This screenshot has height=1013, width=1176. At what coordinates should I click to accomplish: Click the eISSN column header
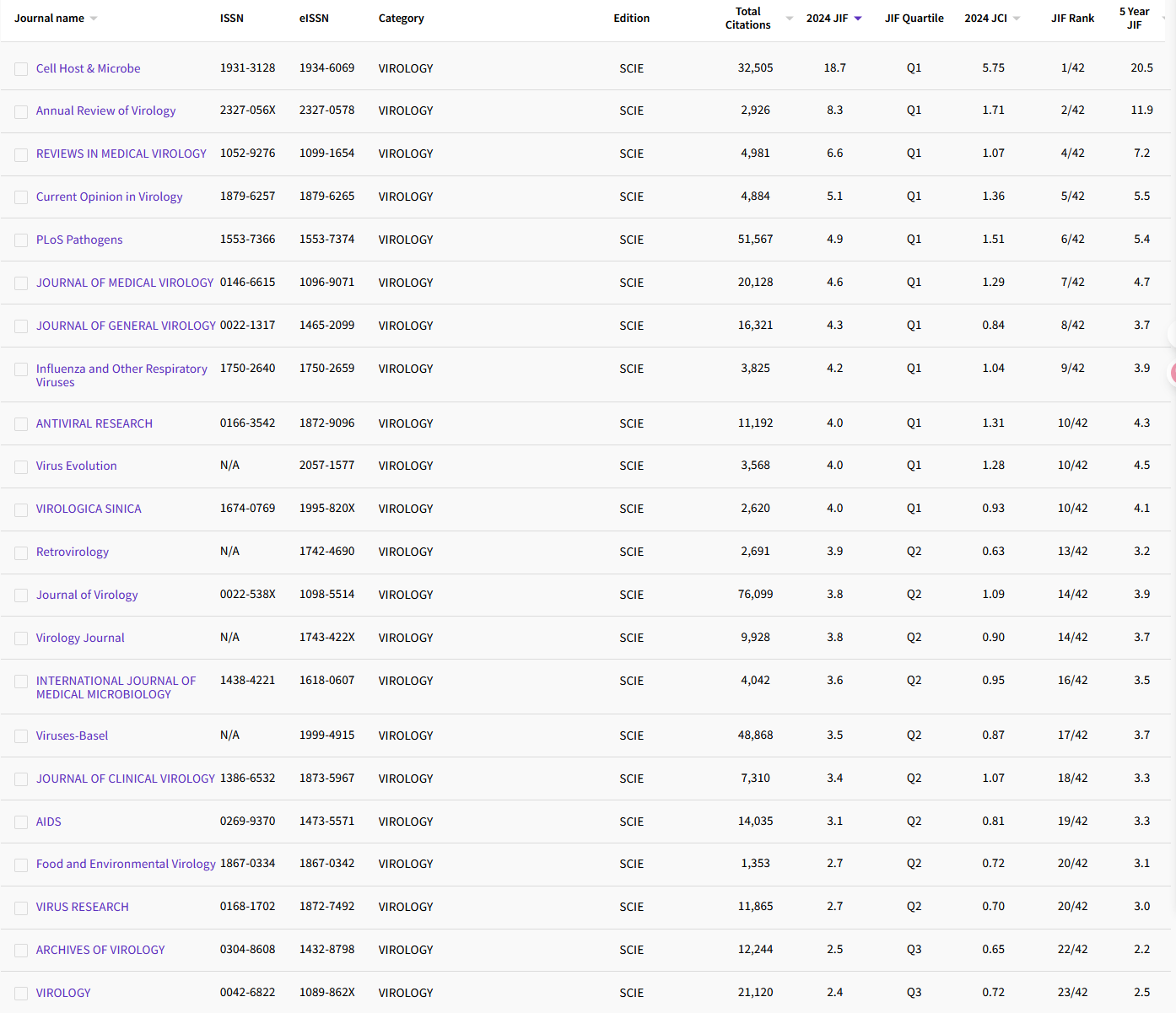[314, 18]
